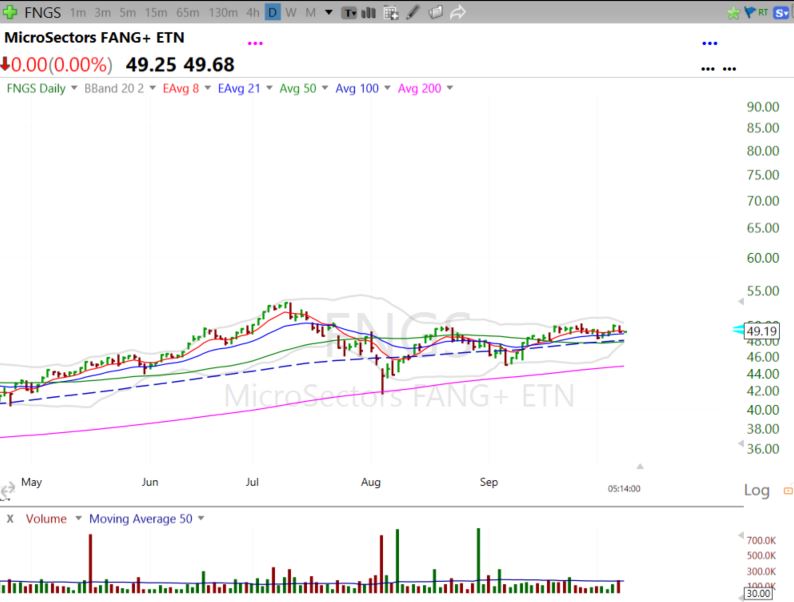Select the daily D time frame

[x=272, y=13]
